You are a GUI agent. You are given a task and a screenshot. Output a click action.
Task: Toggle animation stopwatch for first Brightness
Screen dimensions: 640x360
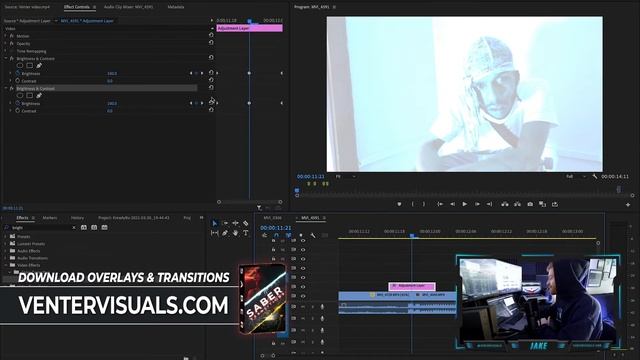[18, 73]
